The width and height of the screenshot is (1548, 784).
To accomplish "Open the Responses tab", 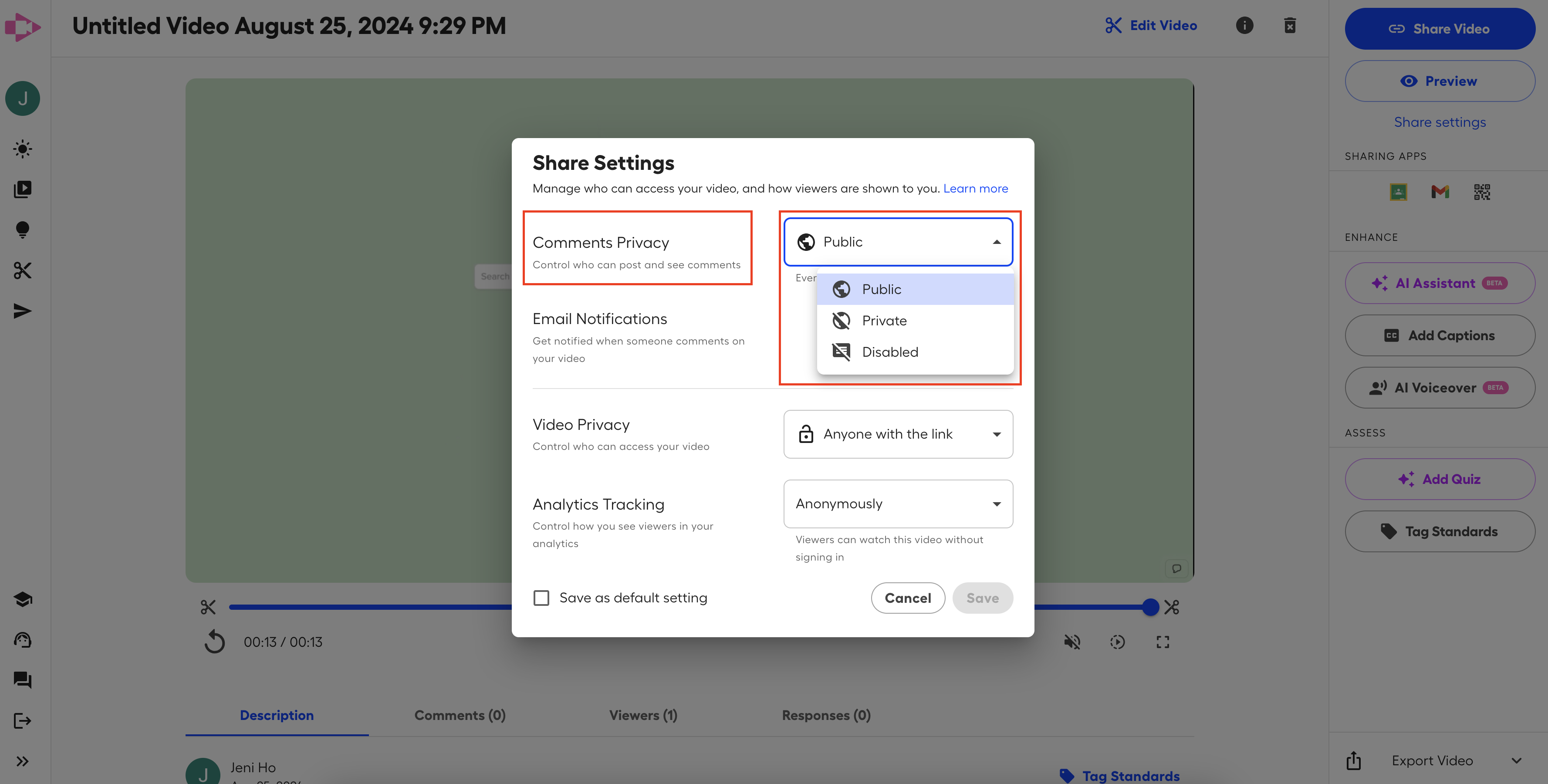I will [825, 715].
